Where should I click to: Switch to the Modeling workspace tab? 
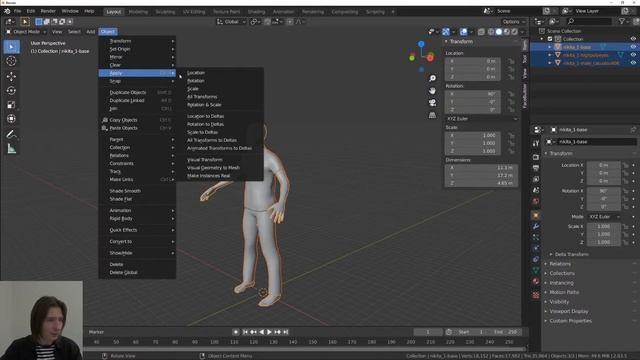[x=138, y=12]
